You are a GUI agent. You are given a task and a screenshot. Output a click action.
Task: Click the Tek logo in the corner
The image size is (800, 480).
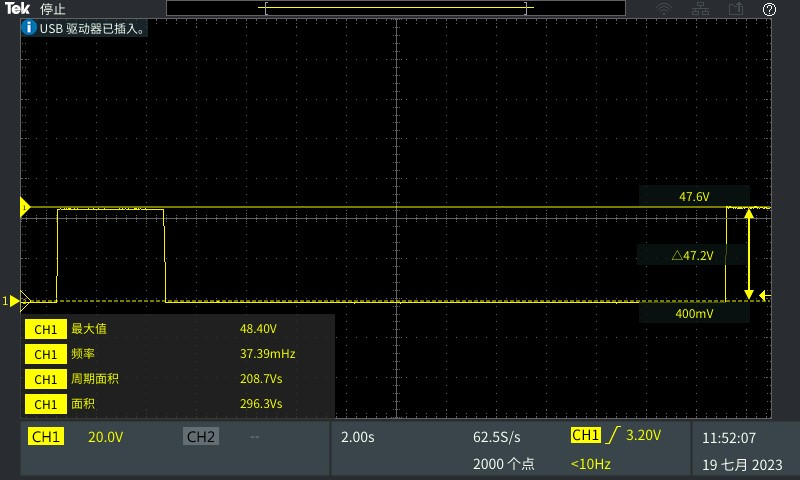pos(18,9)
